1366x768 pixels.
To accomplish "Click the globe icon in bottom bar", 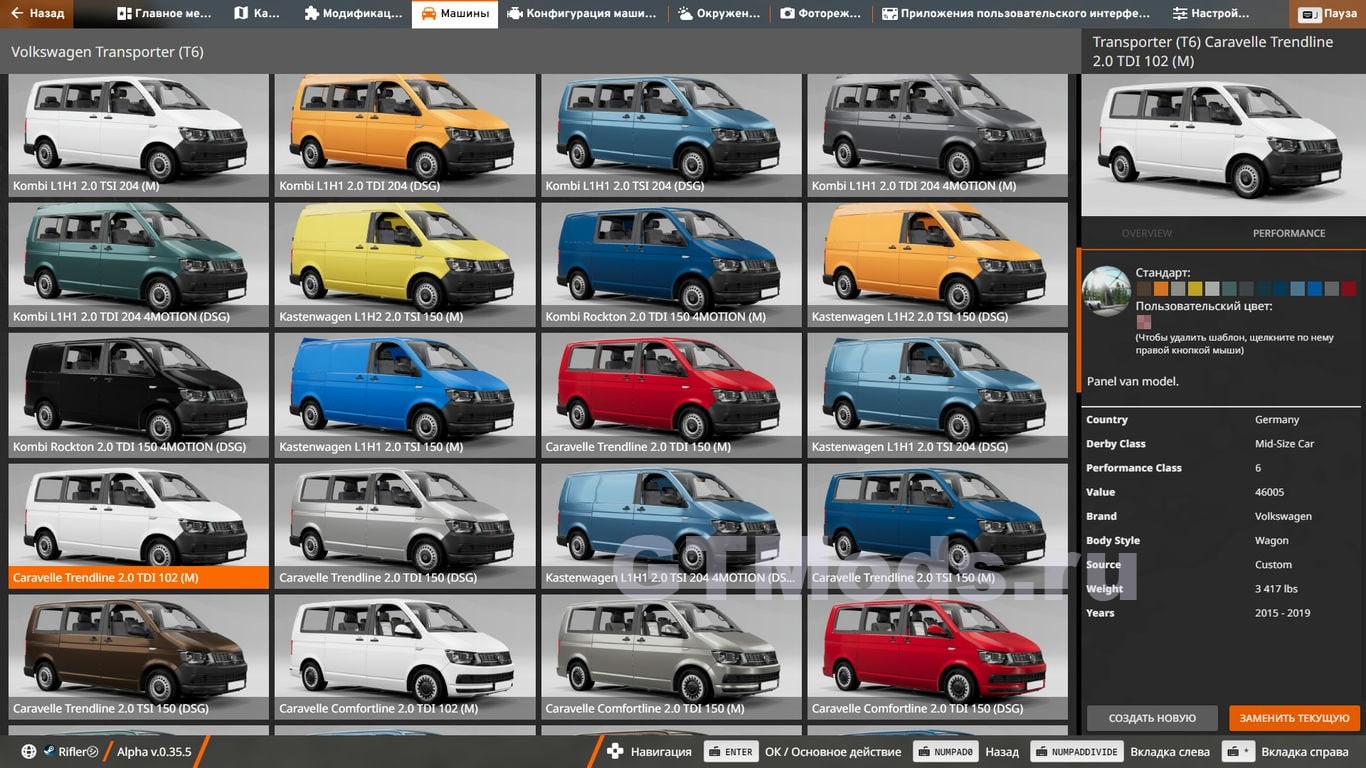I will 29,752.
